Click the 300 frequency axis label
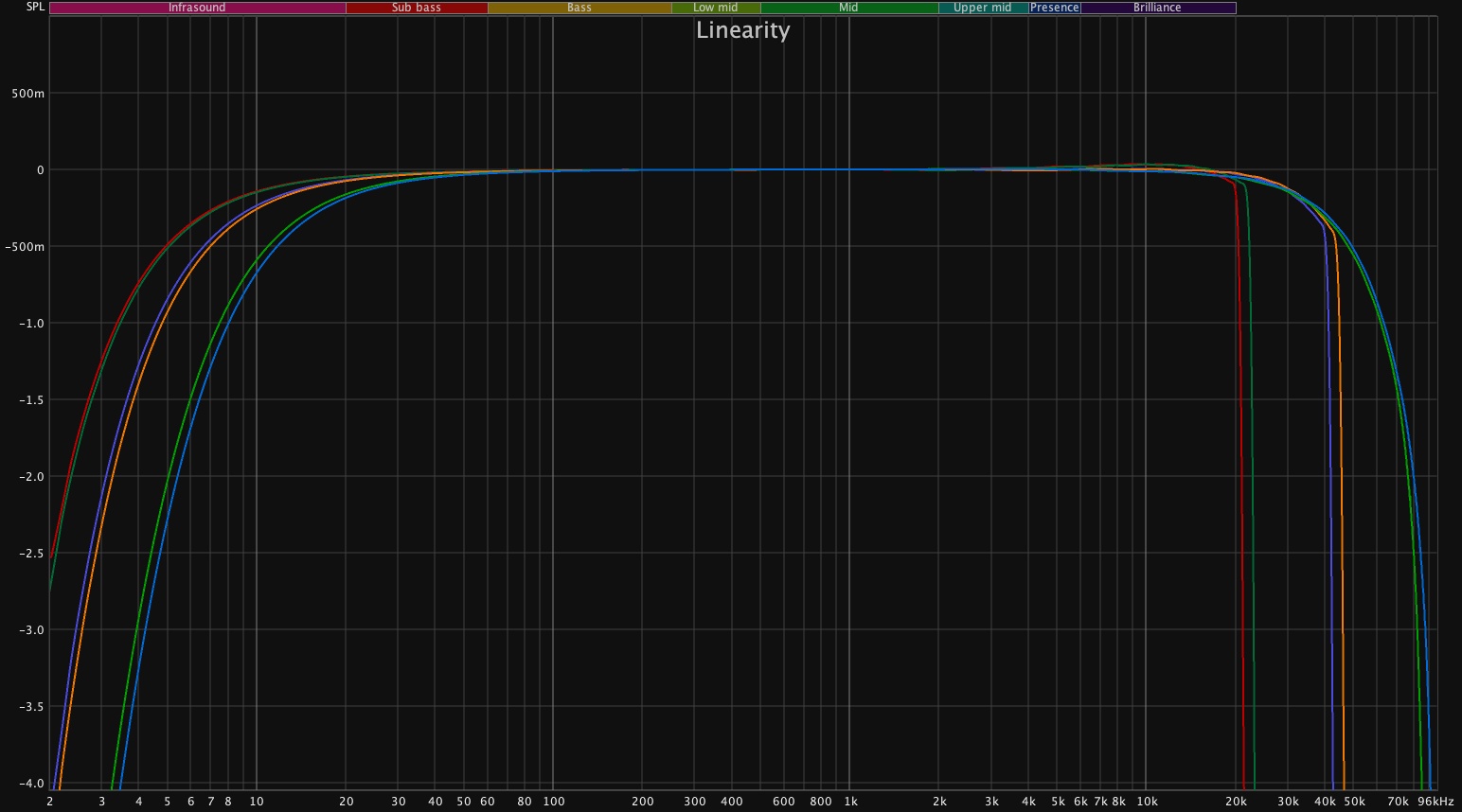 click(x=695, y=802)
